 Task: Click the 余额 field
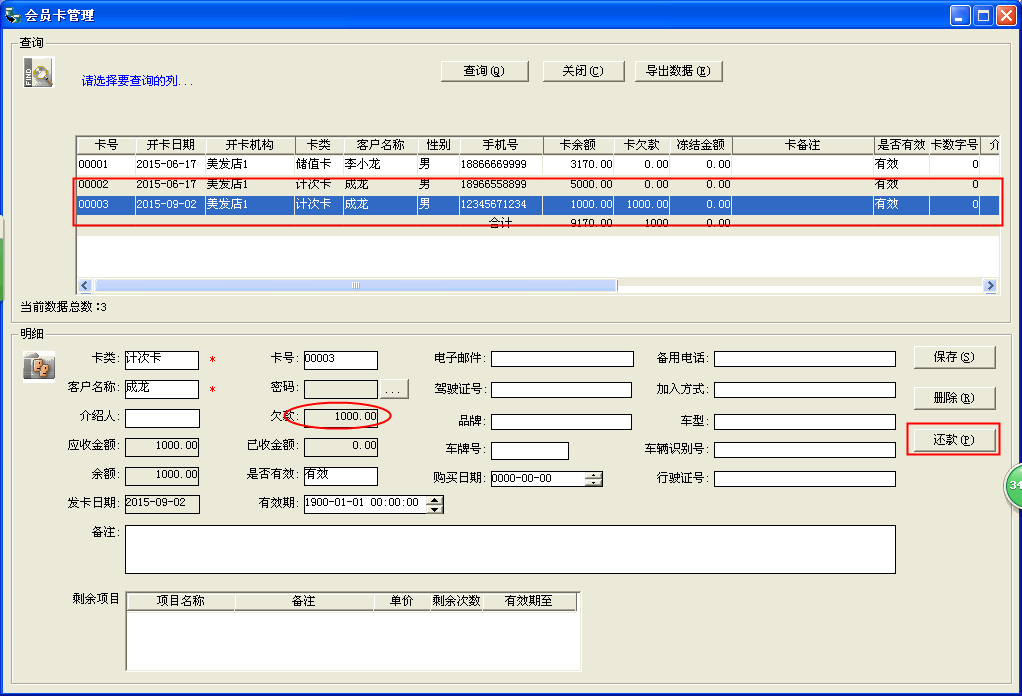click(x=162, y=476)
